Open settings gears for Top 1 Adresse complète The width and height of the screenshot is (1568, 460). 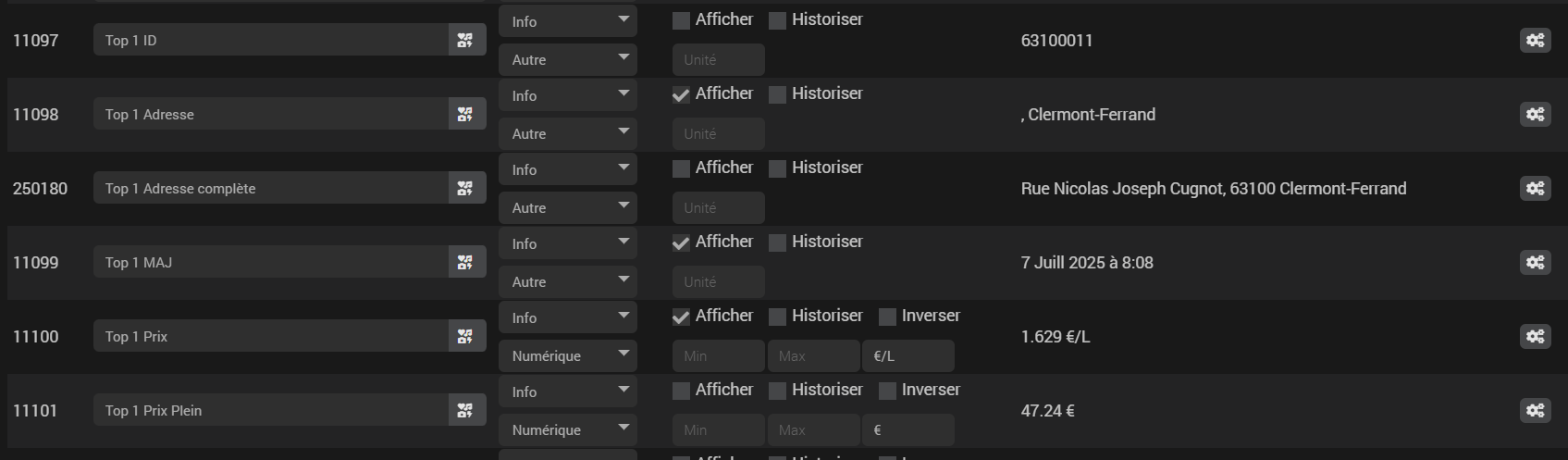[1535, 188]
